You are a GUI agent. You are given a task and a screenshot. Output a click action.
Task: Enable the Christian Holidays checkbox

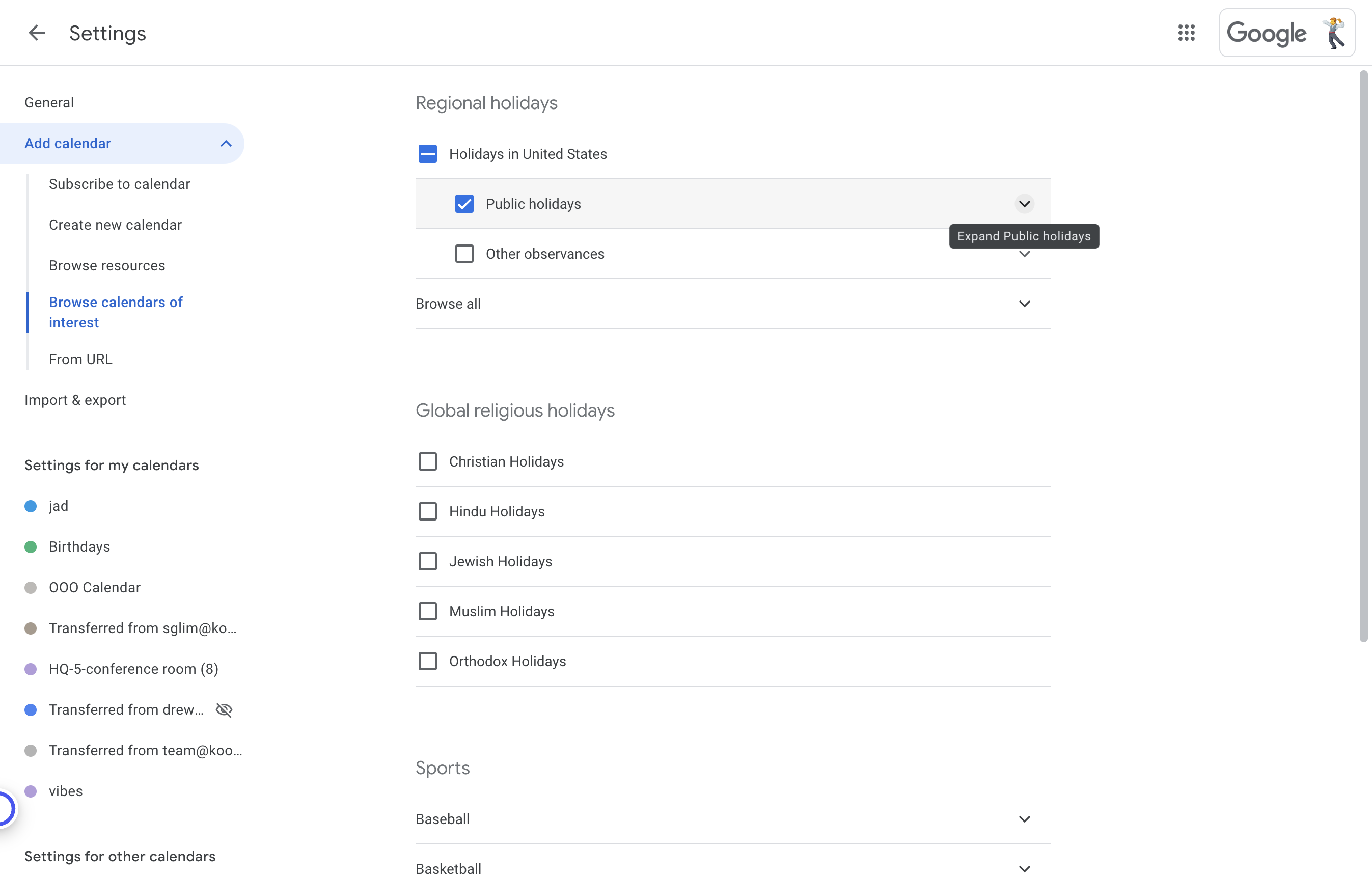pyautogui.click(x=427, y=461)
